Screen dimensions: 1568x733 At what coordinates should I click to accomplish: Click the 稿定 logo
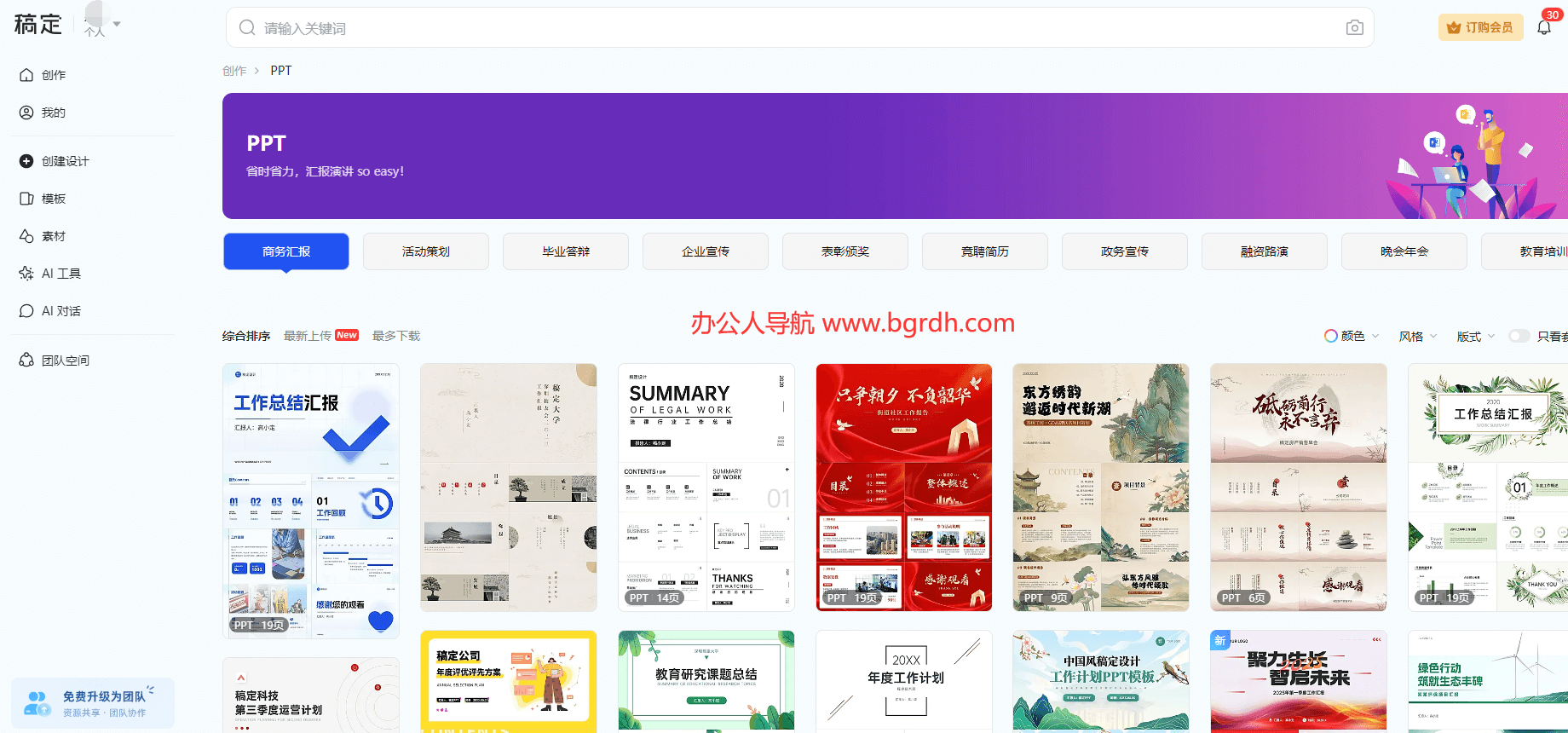(38, 25)
